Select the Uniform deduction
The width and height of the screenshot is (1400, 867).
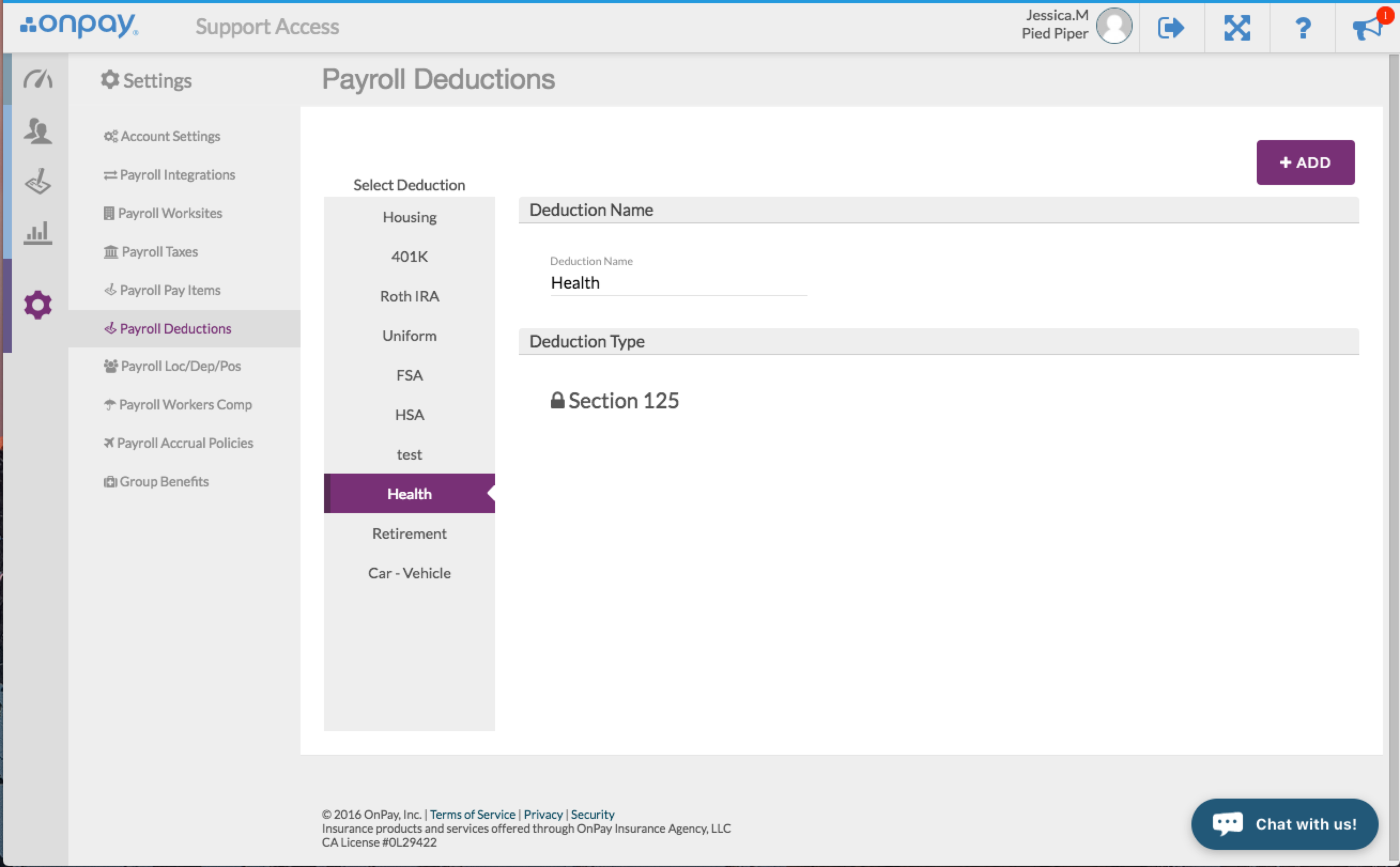click(410, 336)
